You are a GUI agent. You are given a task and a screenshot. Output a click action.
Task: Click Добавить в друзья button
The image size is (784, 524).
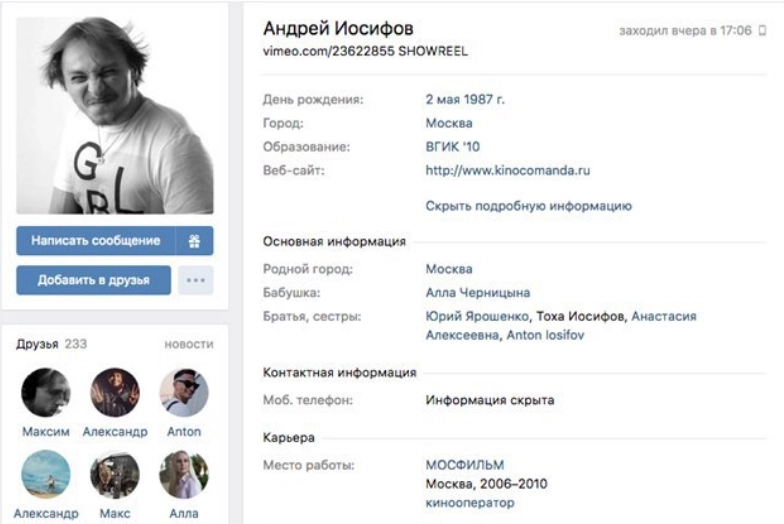(94, 280)
